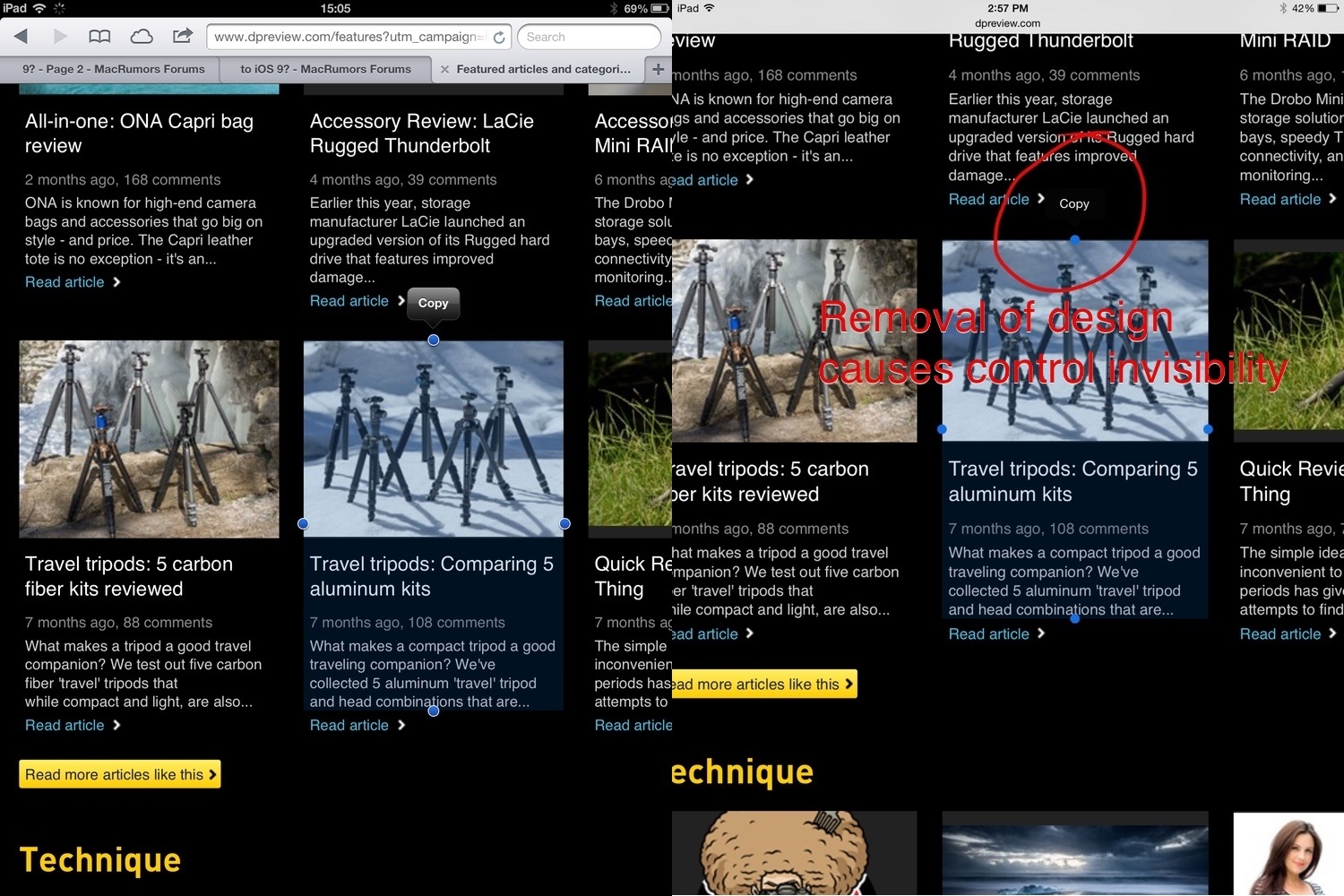Open Read article under aluminum kits, left screenshot

[357, 725]
